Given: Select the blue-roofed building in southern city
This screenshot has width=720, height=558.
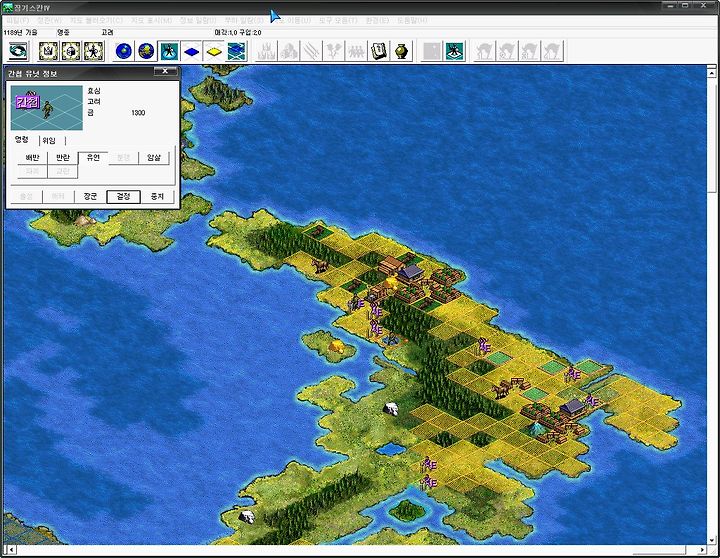Looking at the screenshot, I should tap(572, 407).
